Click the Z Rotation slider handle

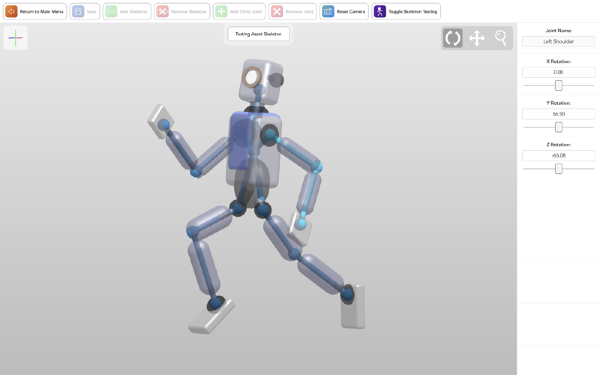pos(559,168)
